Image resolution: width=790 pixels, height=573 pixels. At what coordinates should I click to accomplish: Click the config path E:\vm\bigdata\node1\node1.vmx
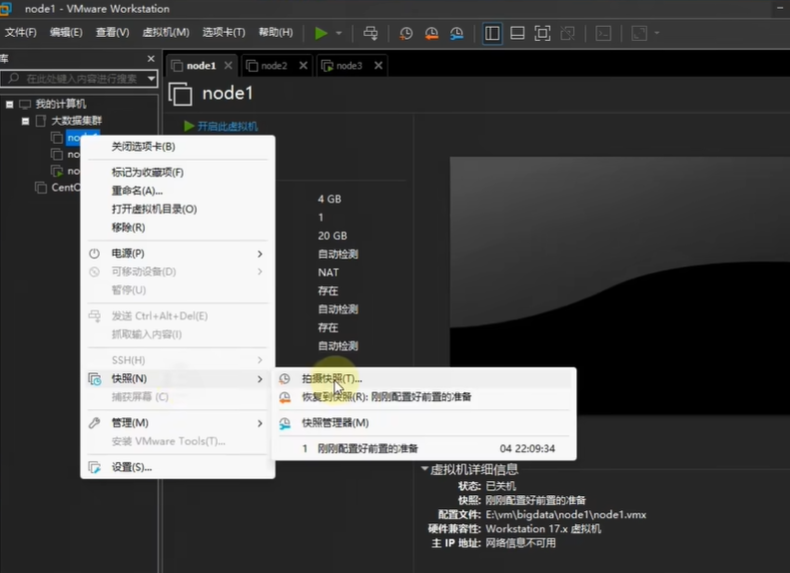(x=566, y=515)
